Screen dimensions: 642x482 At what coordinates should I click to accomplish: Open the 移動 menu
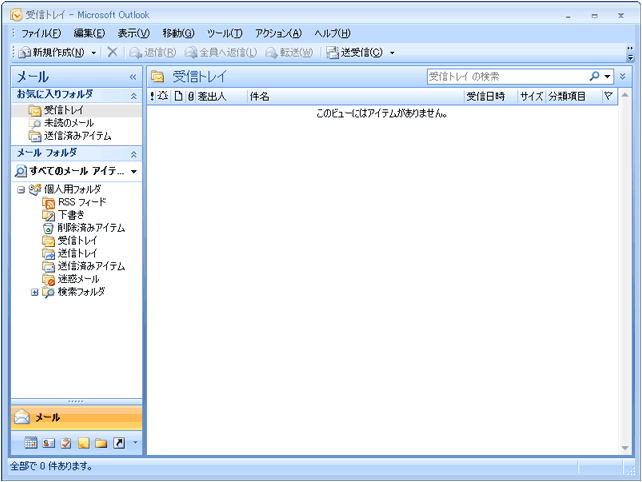[x=178, y=33]
